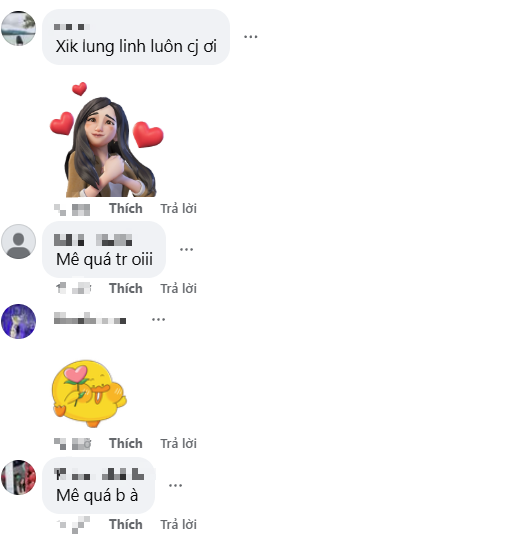Click the default gray silhouette avatar

point(18,242)
